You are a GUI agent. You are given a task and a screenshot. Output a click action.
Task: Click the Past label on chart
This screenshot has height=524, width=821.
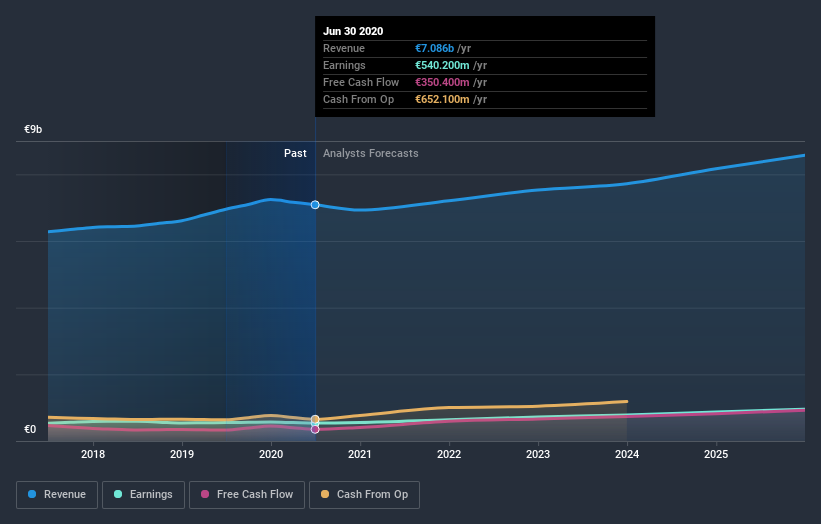295,153
